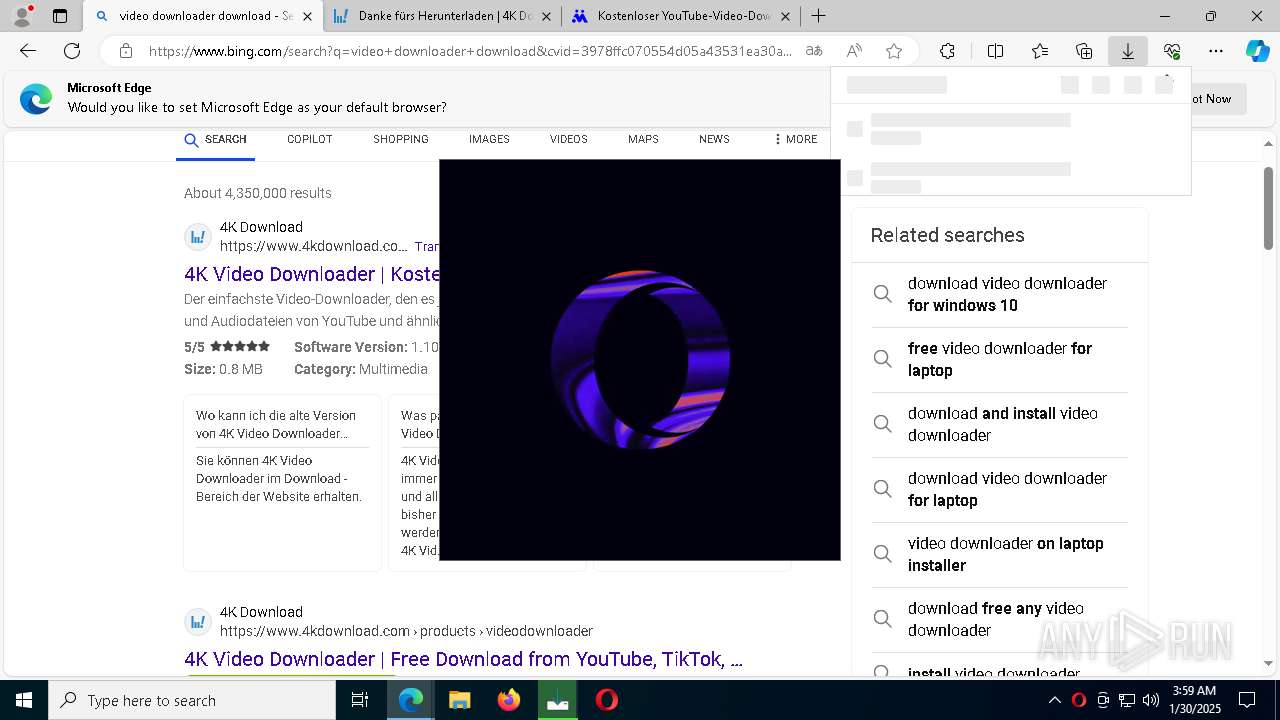
Task: Go back using the browser back arrow
Action: [x=28, y=51]
